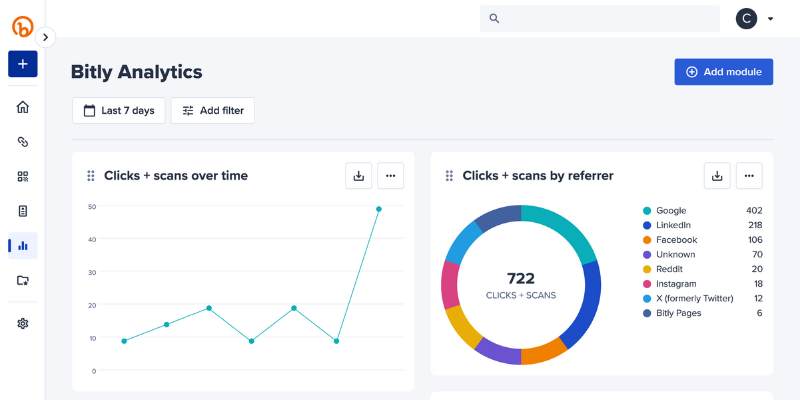
Task: Click the Reddit legend color dot
Action: pyautogui.click(x=647, y=269)
